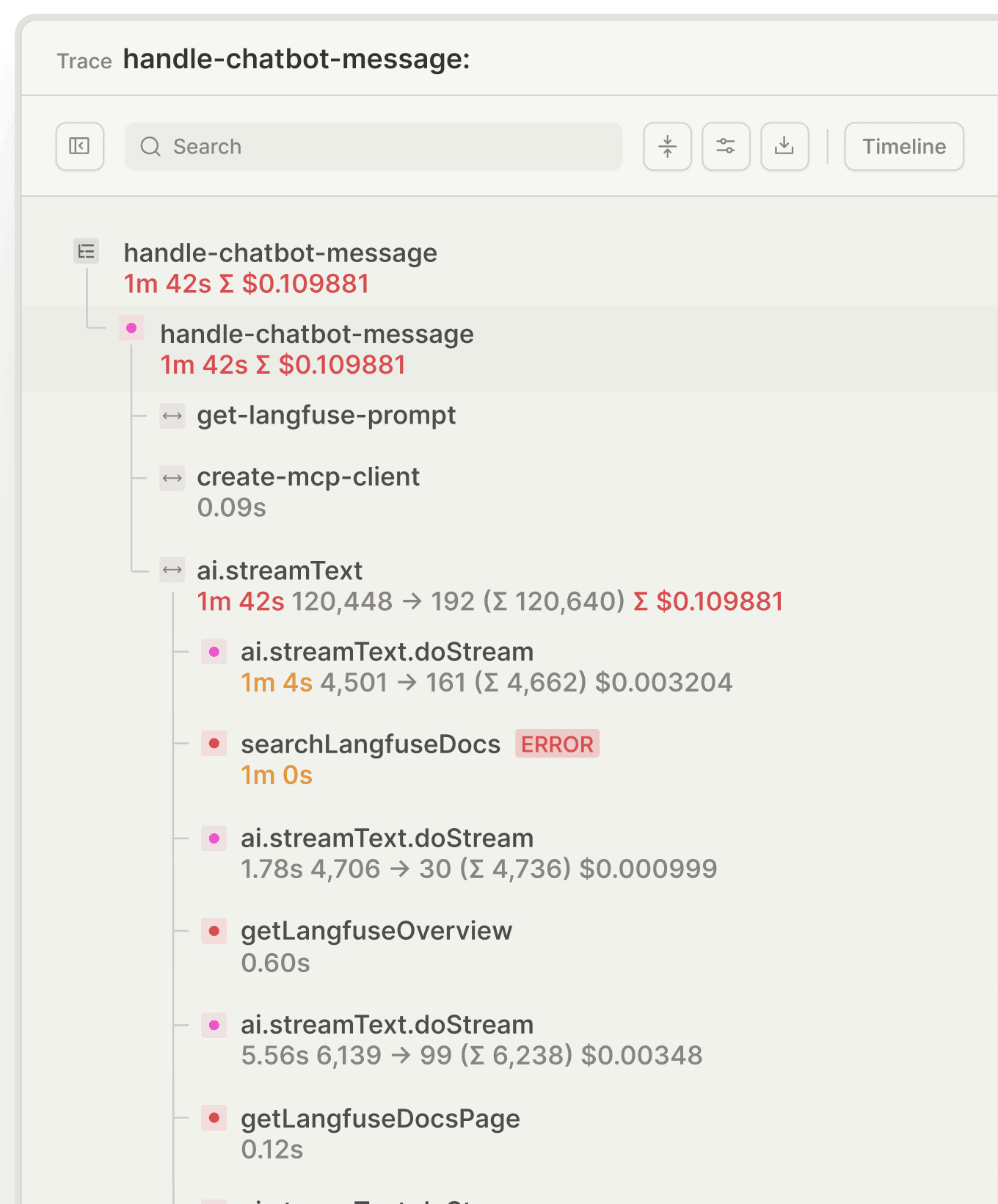
Task: Collapse the root handle-chatbot-message tree icon
Action: (x=87, y=252)
